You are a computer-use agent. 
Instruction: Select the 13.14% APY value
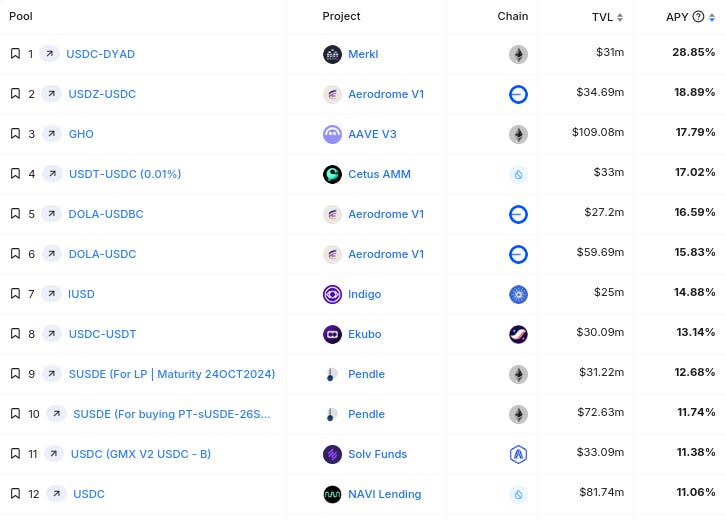(695, 332)
